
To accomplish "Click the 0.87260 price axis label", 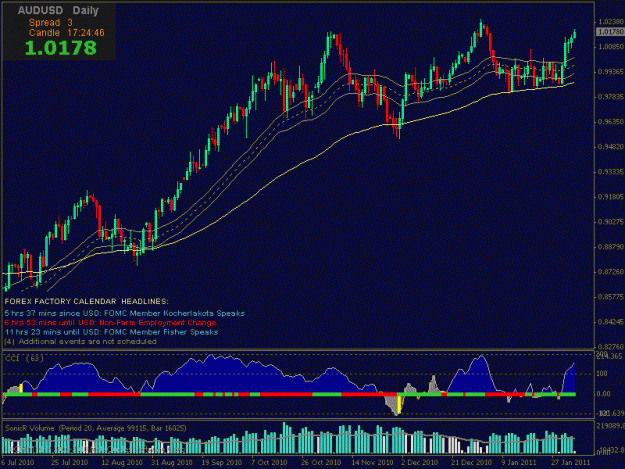I will (x=610, y=272).
